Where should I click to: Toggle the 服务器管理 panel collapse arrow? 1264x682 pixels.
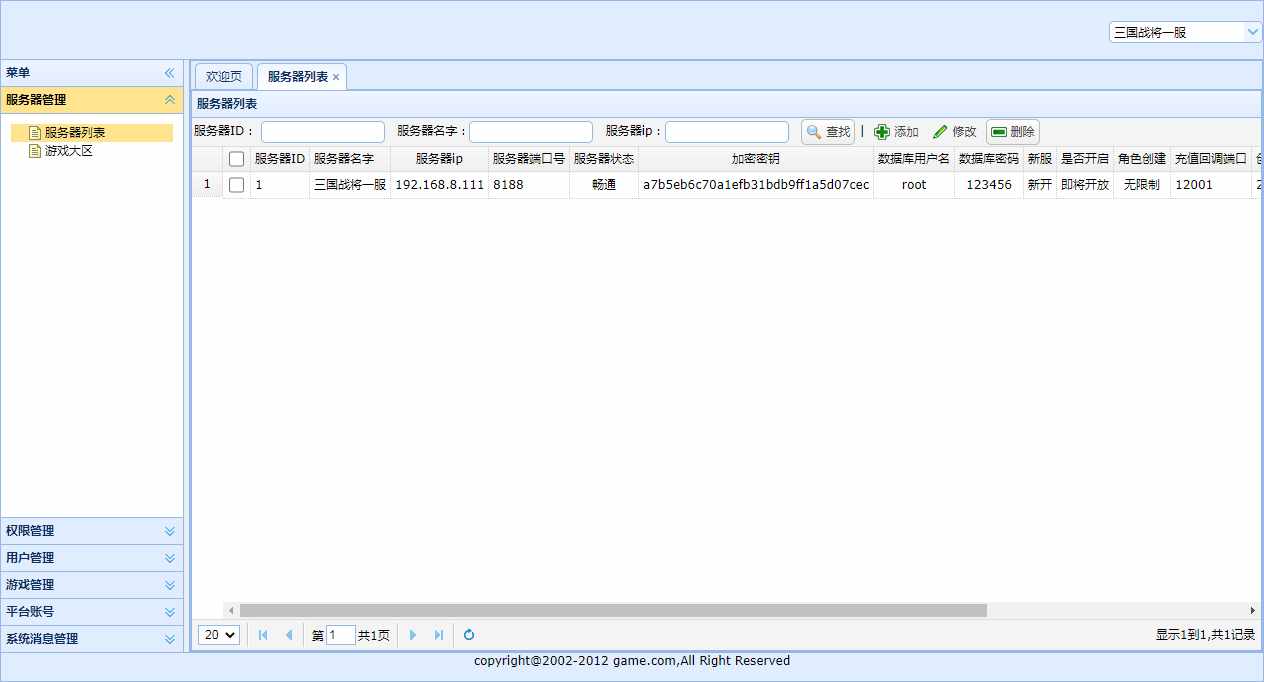[x=169, y=99]
